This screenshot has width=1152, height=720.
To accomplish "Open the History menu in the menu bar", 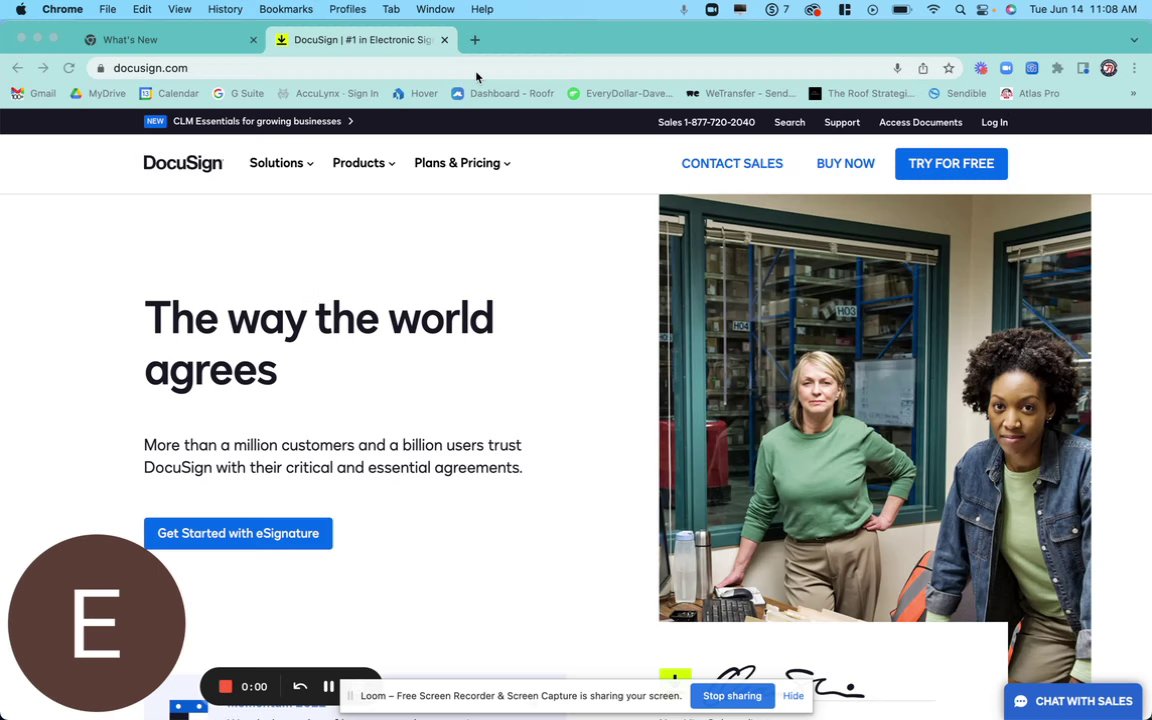I will click(225, 10).
